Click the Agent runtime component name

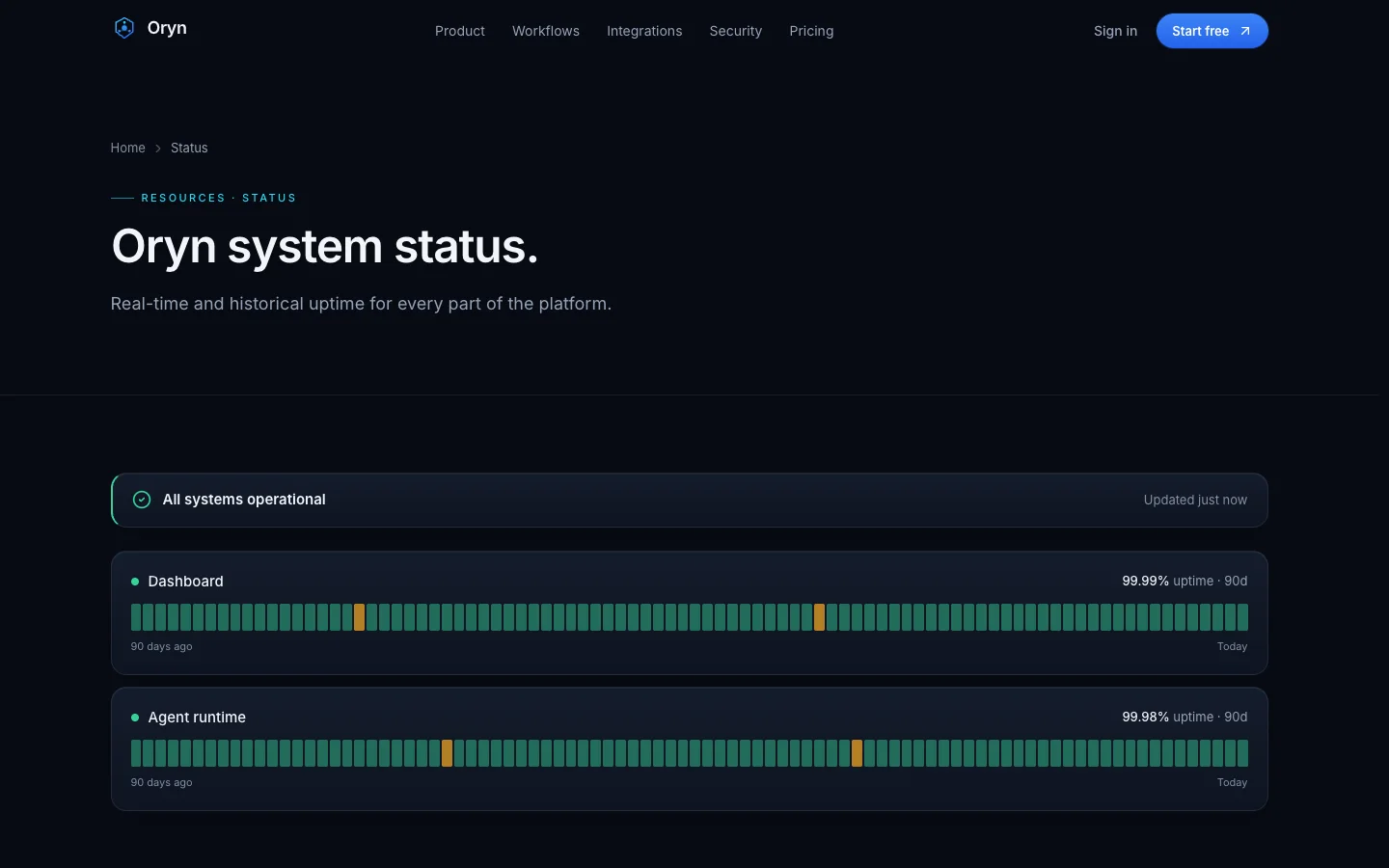click(x=197, y=718)
